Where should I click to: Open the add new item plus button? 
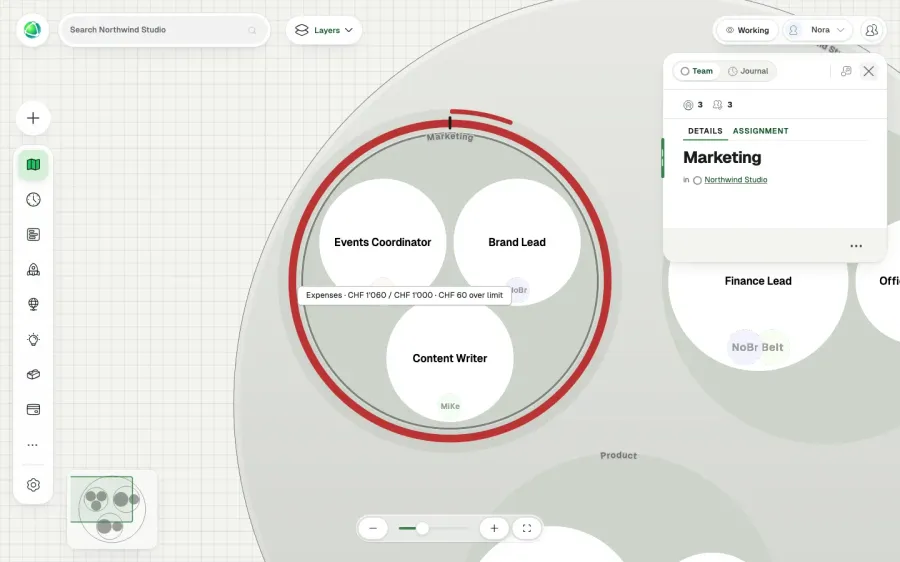coord(33,118)
